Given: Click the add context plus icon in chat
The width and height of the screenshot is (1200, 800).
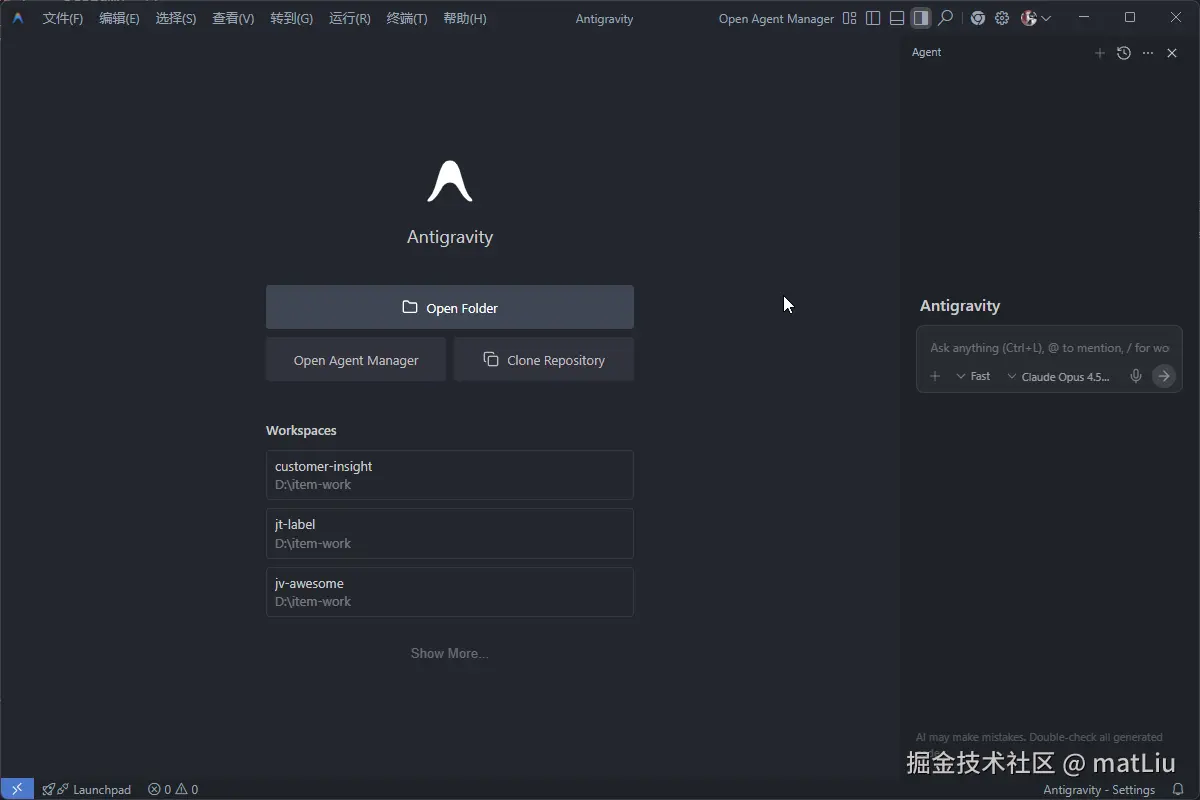Looking at the screenshot, I should point(935,376).
